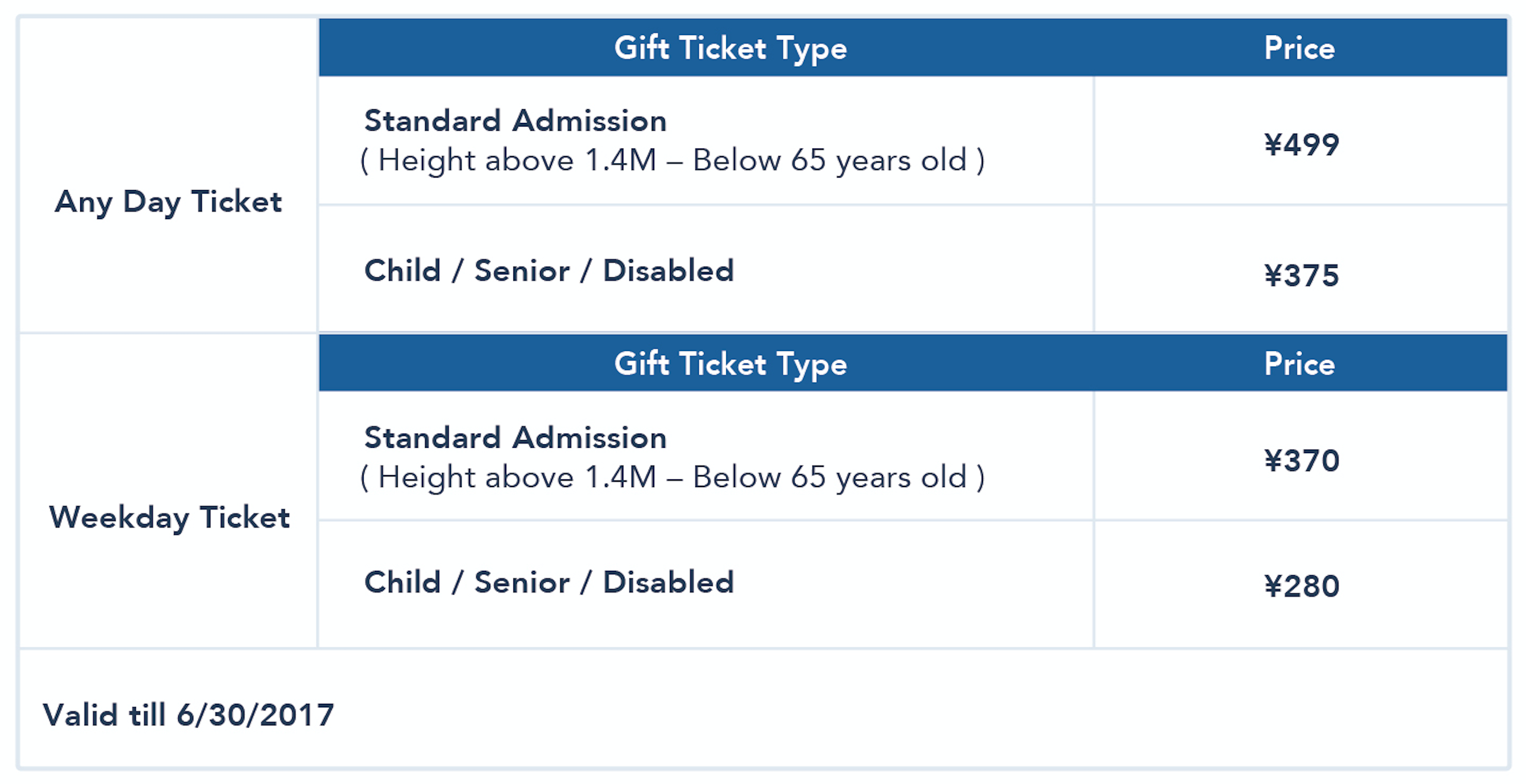This screenshot has height=784, width=1526.
Task: Click the Weekday Ticket label
Action: coord(169,518)
